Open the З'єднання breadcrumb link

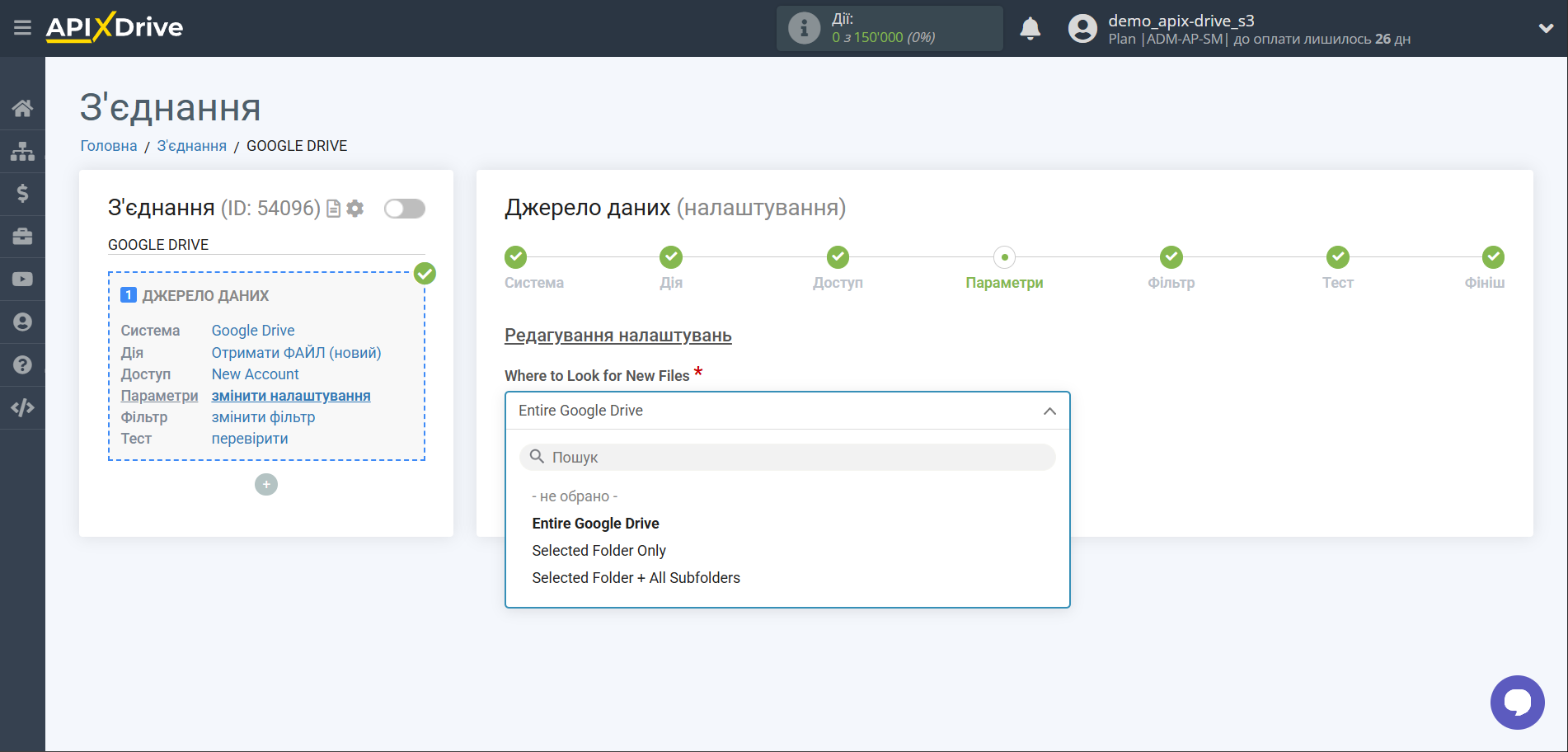[x=192, y=146]
